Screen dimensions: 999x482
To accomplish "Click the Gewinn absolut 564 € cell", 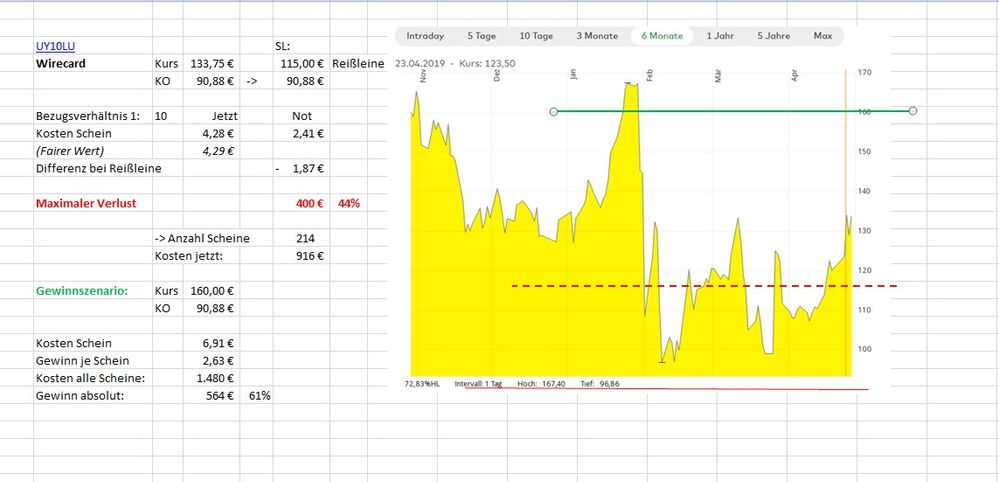I will point(211,395).
